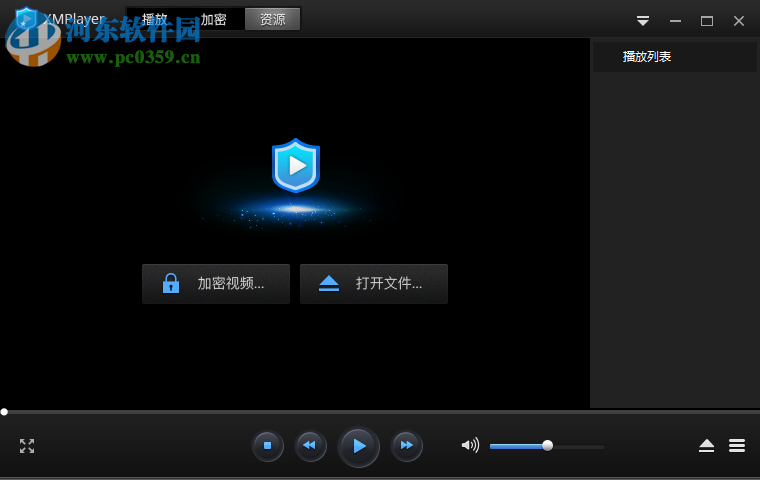Open the 加密 tab
This screenshot has width=760, height=480.
click(214, 19)
